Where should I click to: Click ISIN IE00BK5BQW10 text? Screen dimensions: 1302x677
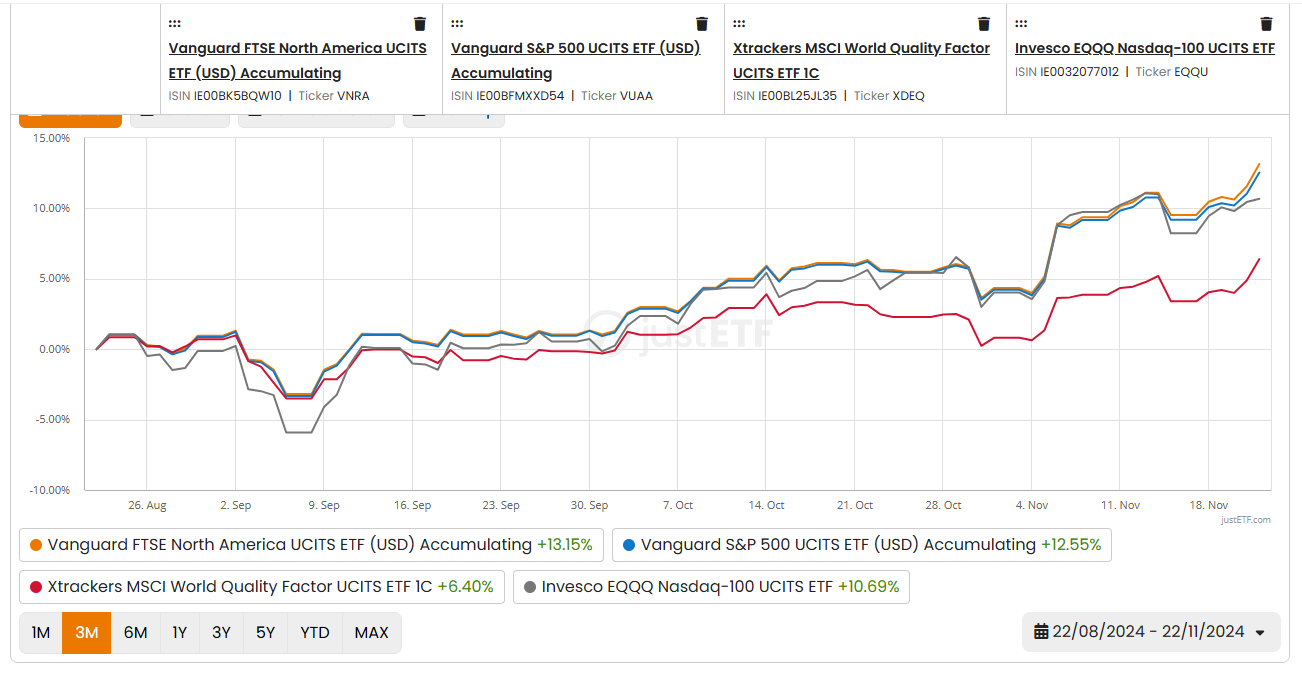click(225, 96)
